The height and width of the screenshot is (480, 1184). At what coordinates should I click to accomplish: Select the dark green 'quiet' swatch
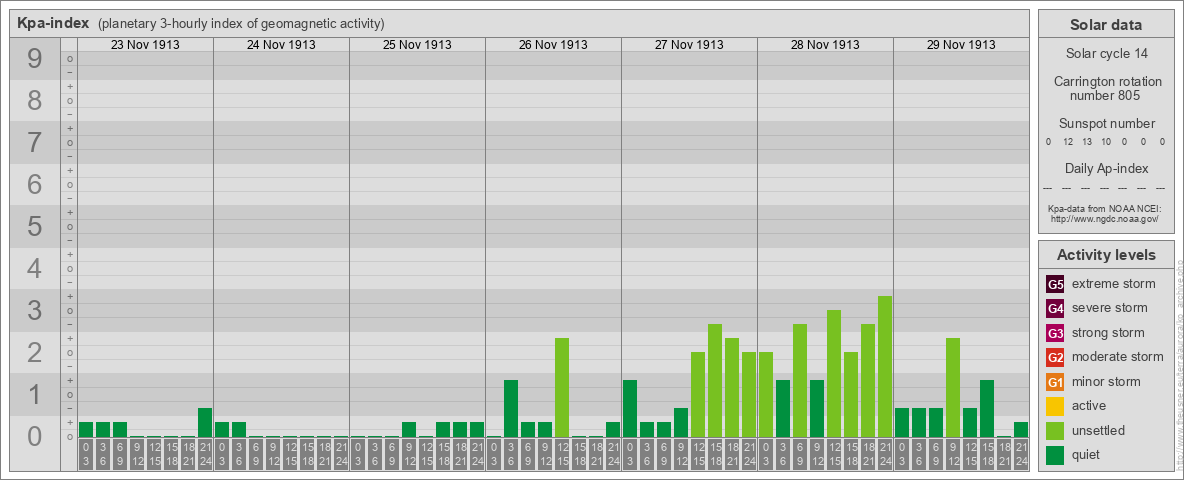click(x=1055, y=455)
